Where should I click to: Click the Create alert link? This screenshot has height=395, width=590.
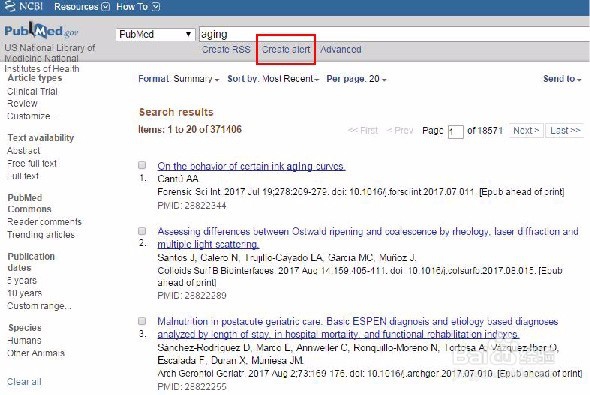(x=286, y=49)
